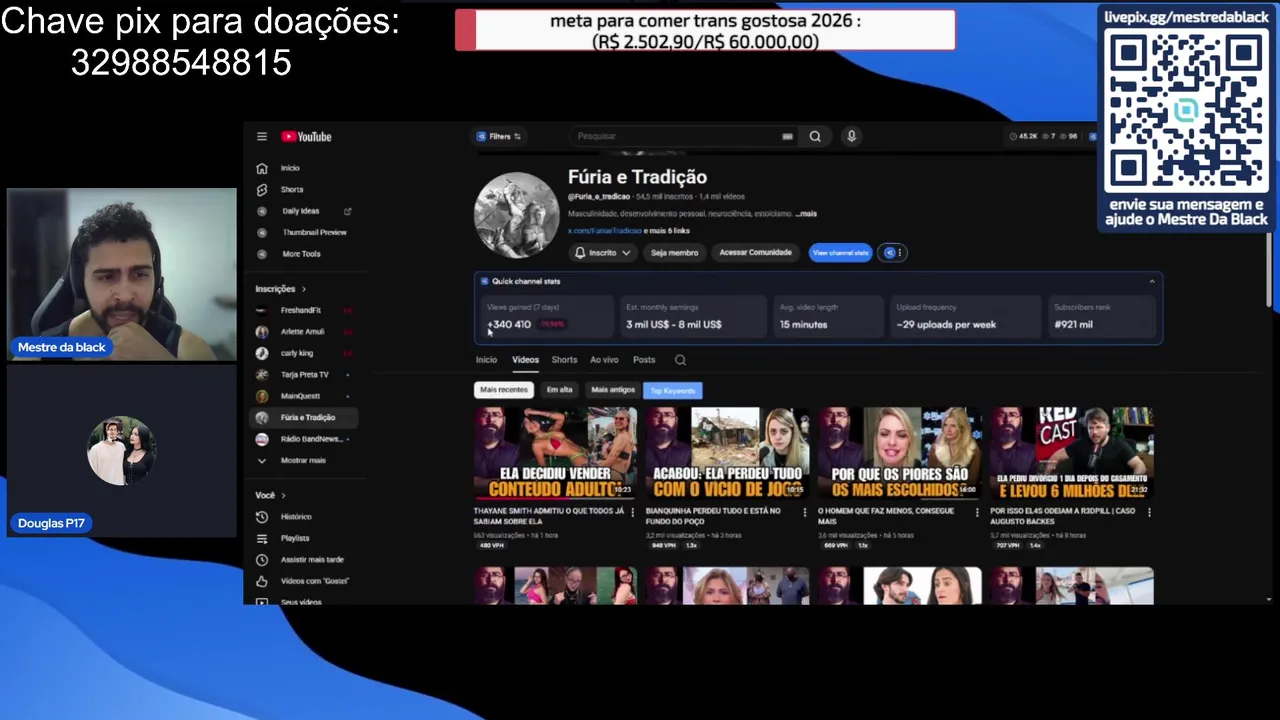Image resolution: width=1280 pixels, height=720 pixels.
Task: Open the extension three-dot options menu
Action: point(893,253)
